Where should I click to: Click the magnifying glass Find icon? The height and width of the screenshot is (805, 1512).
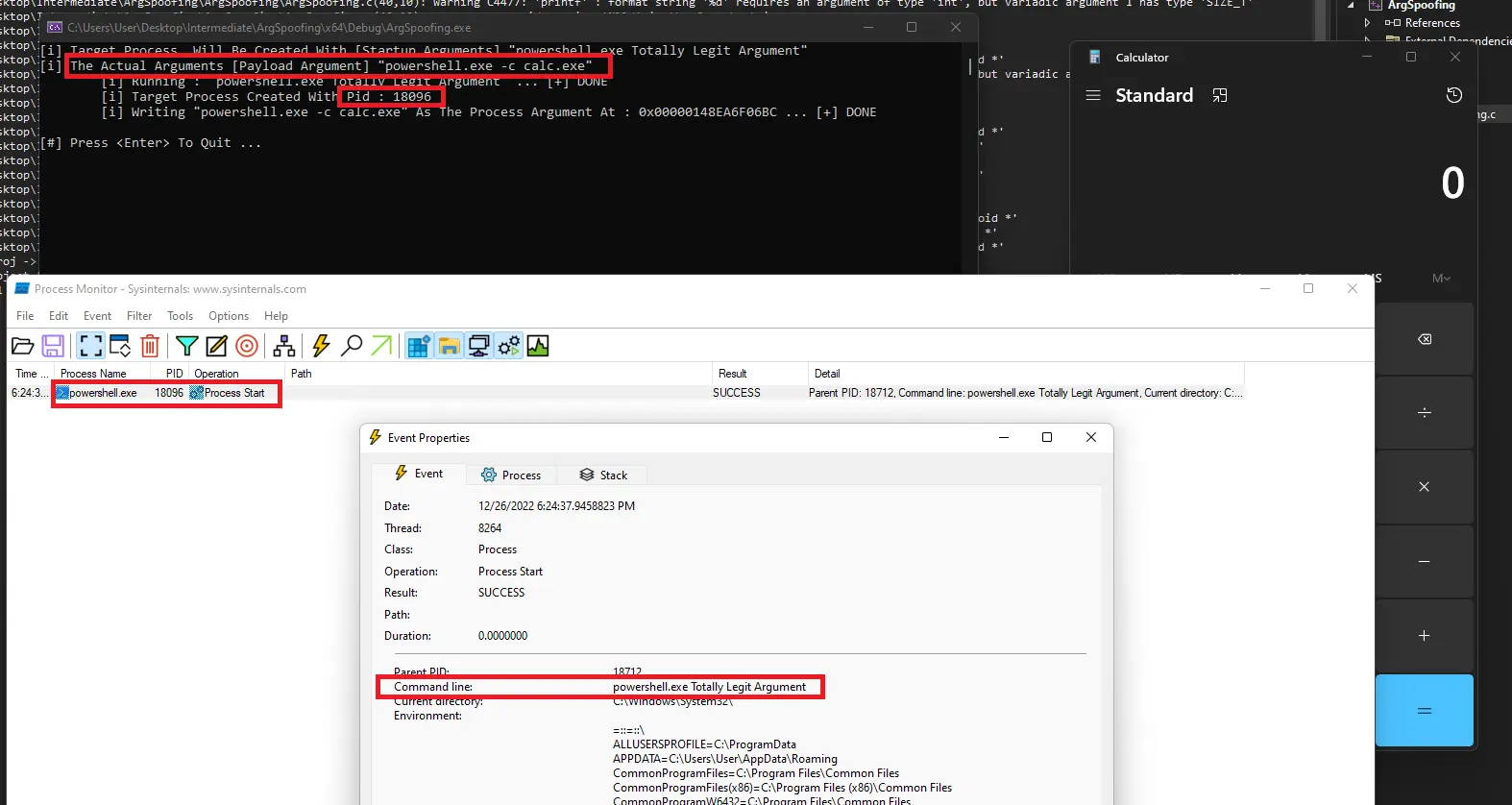coord(353,346)
